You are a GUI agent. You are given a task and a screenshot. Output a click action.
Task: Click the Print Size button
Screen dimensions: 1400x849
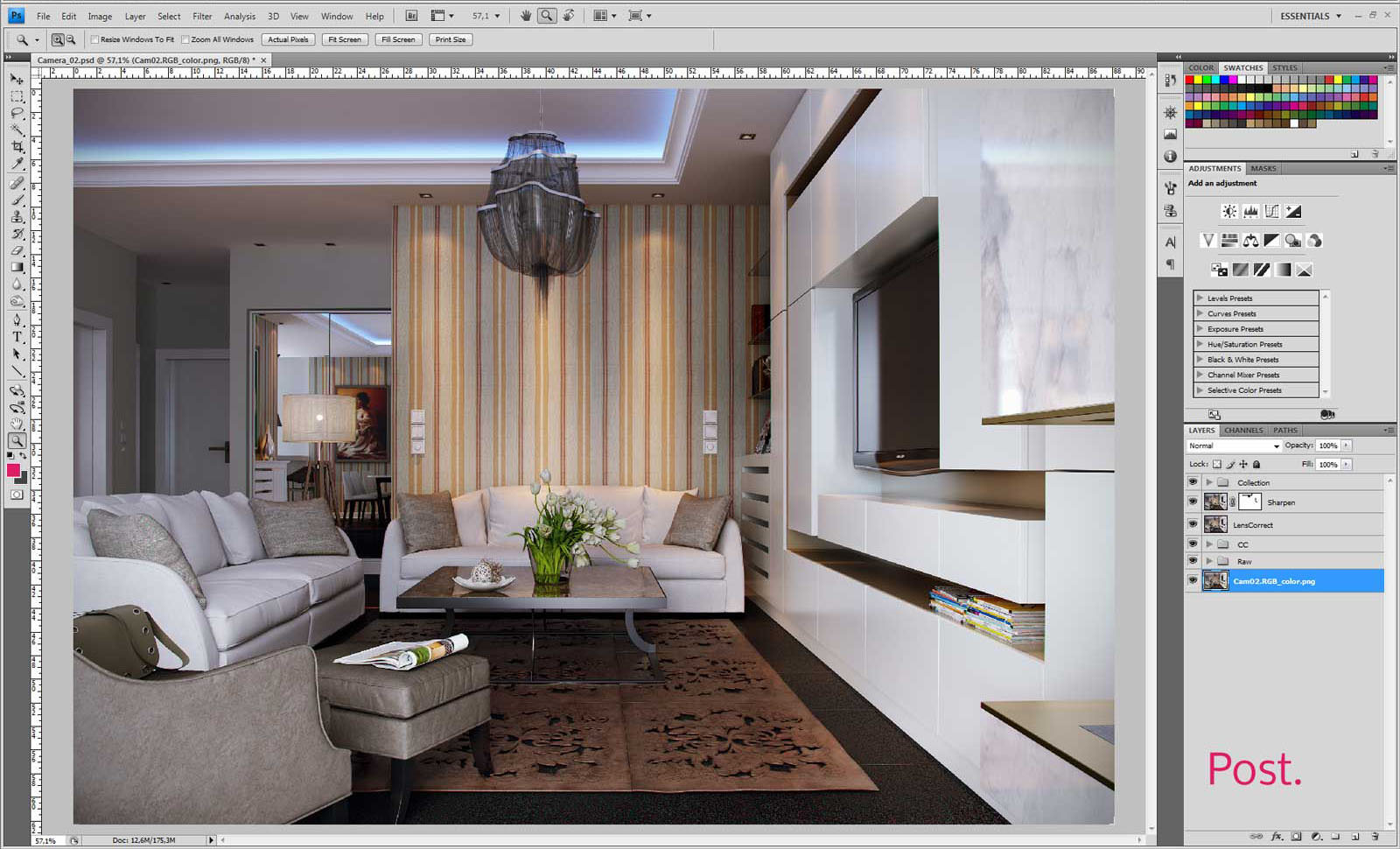(451, 39)
